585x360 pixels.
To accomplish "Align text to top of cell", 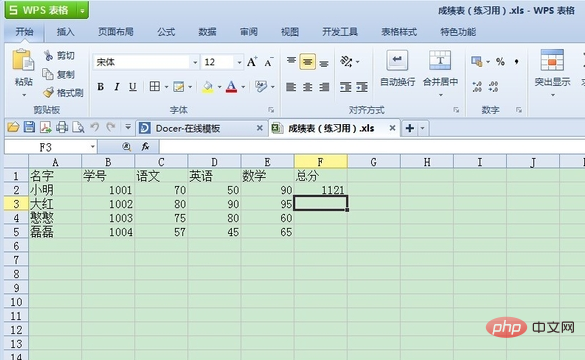I will click(291, 61).
